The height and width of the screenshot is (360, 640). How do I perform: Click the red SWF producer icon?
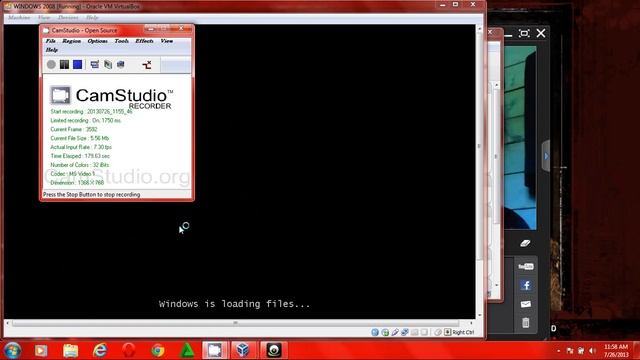(147, 64)
